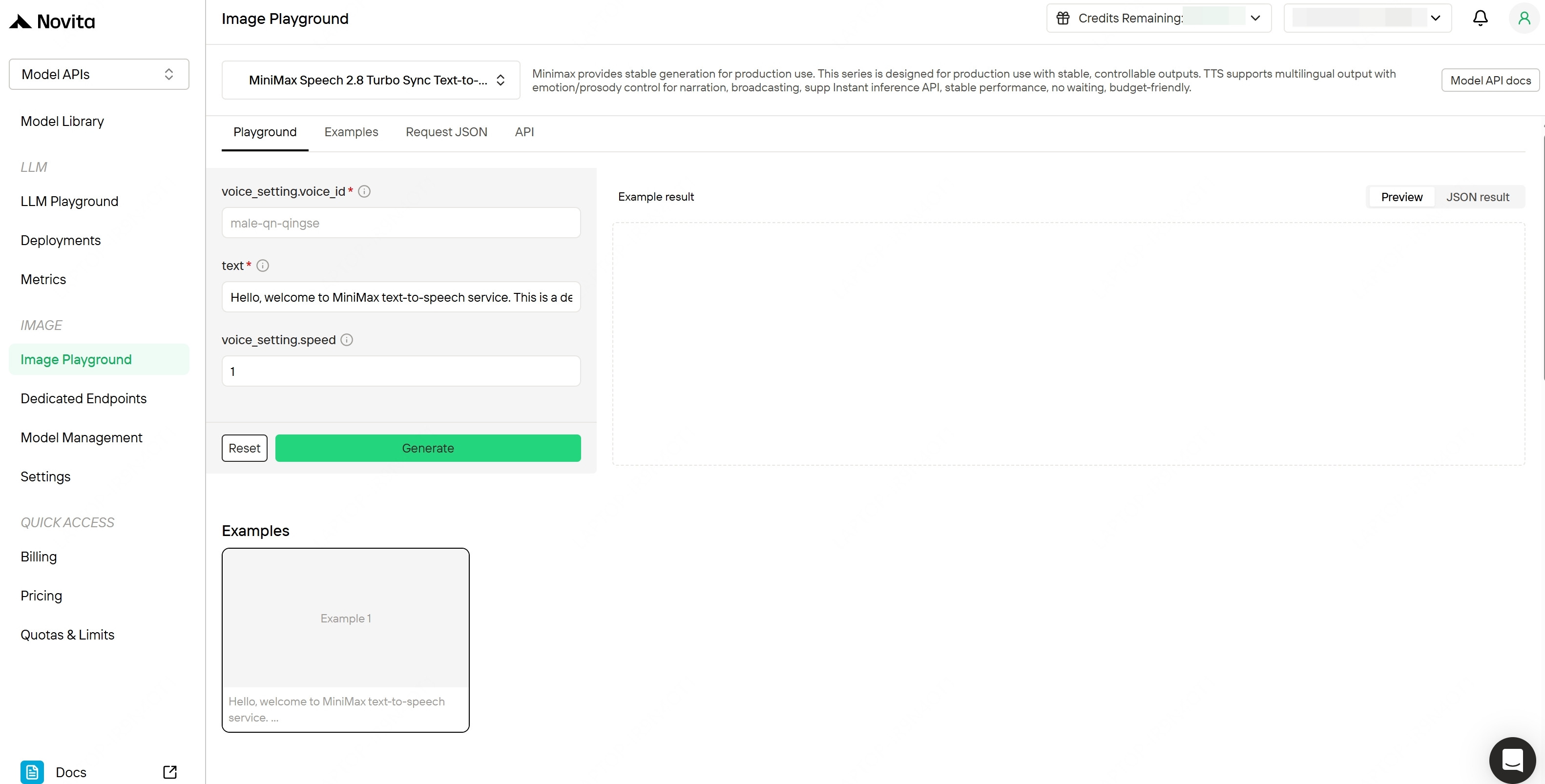Viewport: 1545px width, 784px height.
Task: Open Model API docs
Action: (1490, 81)
